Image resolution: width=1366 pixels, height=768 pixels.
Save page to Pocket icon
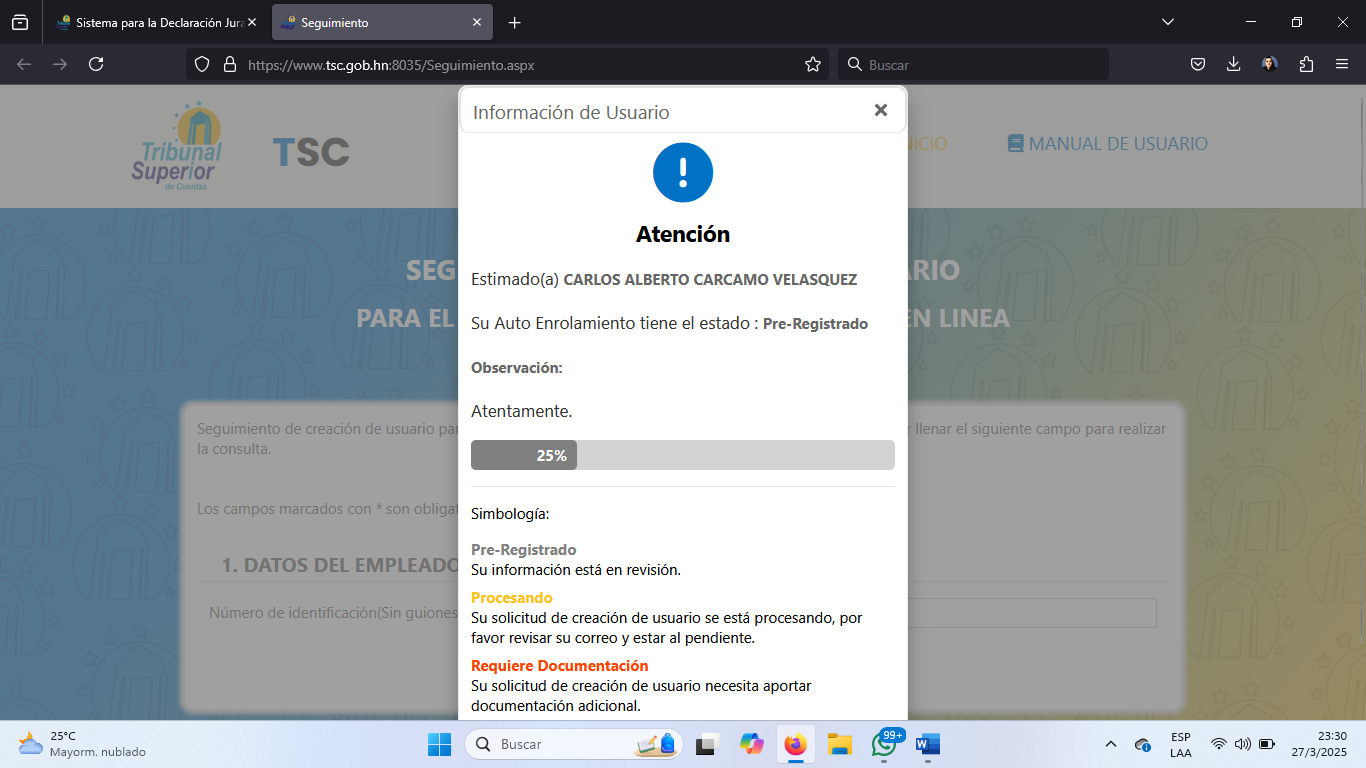[1197, 64]
